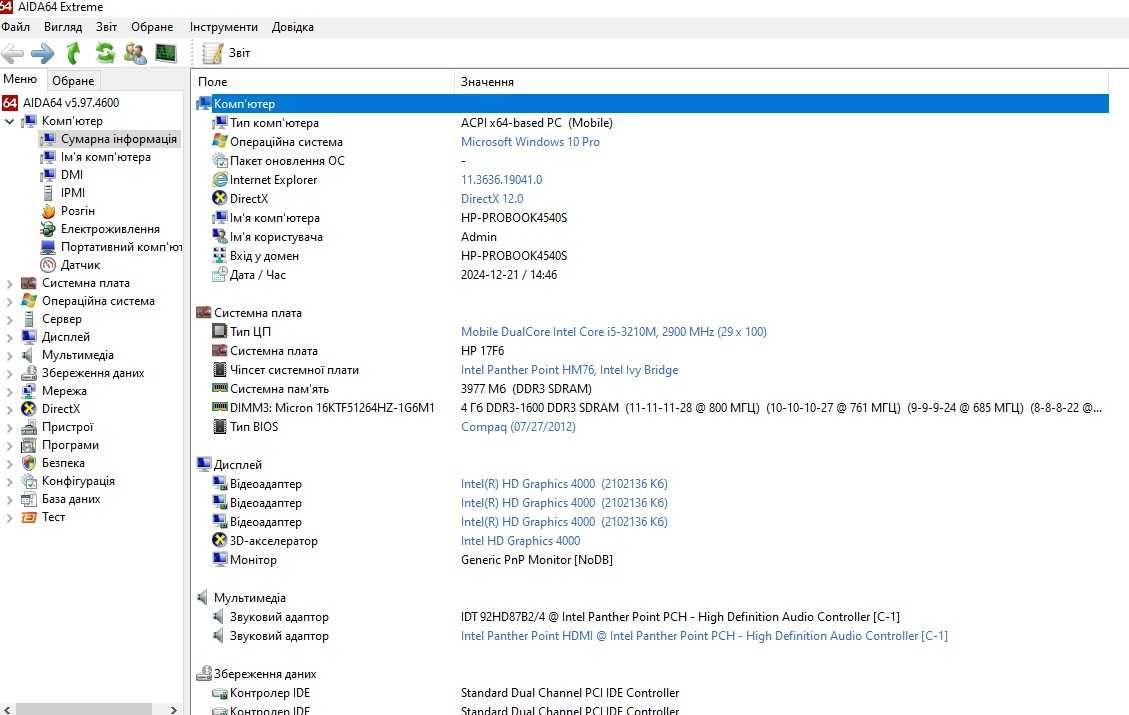Viewport: 1129px width, 715px height.
Task: Open the Довідка menu
Action: 292,27
